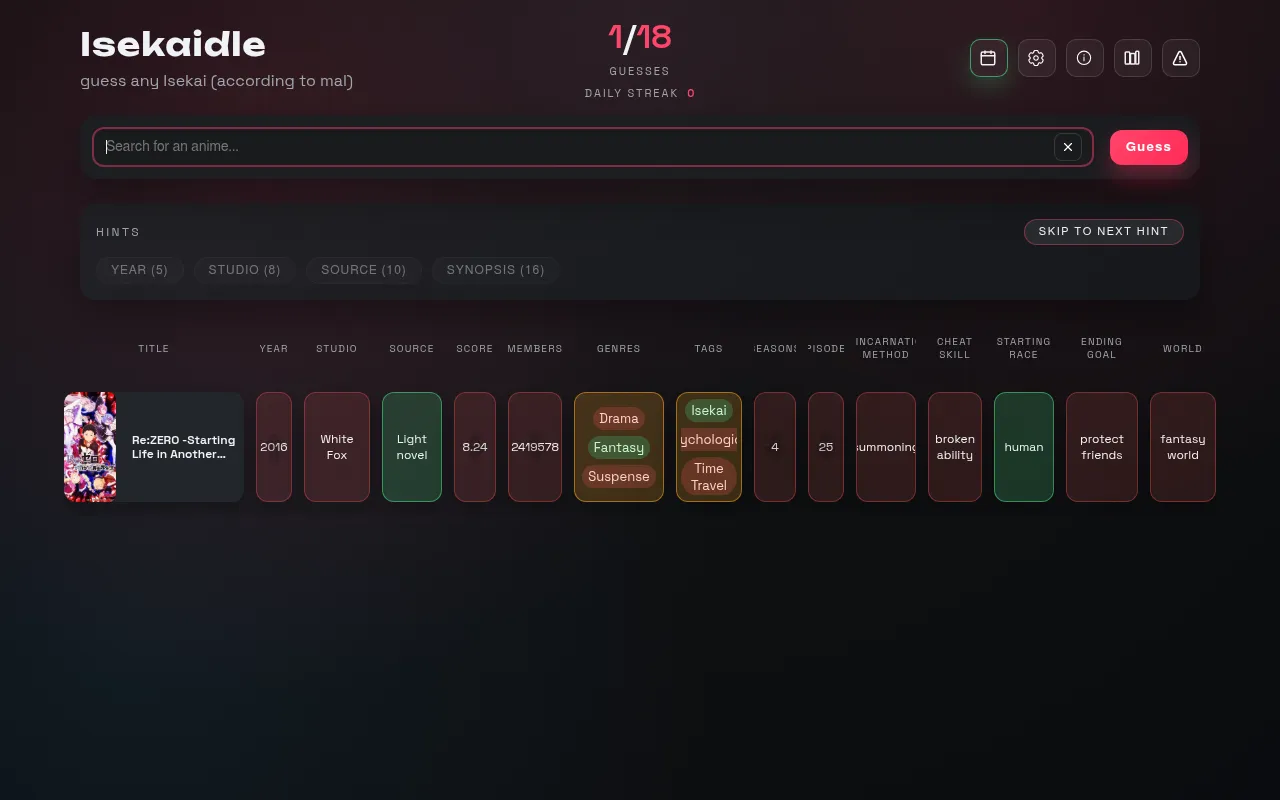Click the Re:ZERO cover thumbnail
This screenshot has width=1280, height=800.
click(90, 447)
